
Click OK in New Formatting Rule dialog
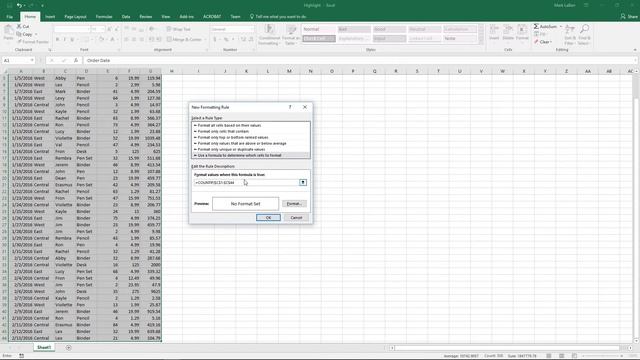click(268, 218)
